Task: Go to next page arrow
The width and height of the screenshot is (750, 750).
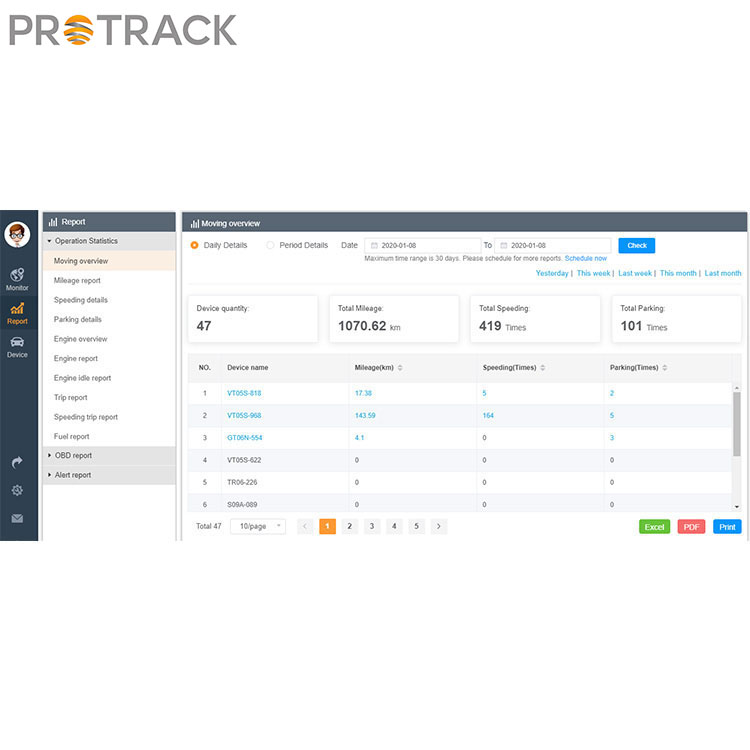Action: coord(439,526)
